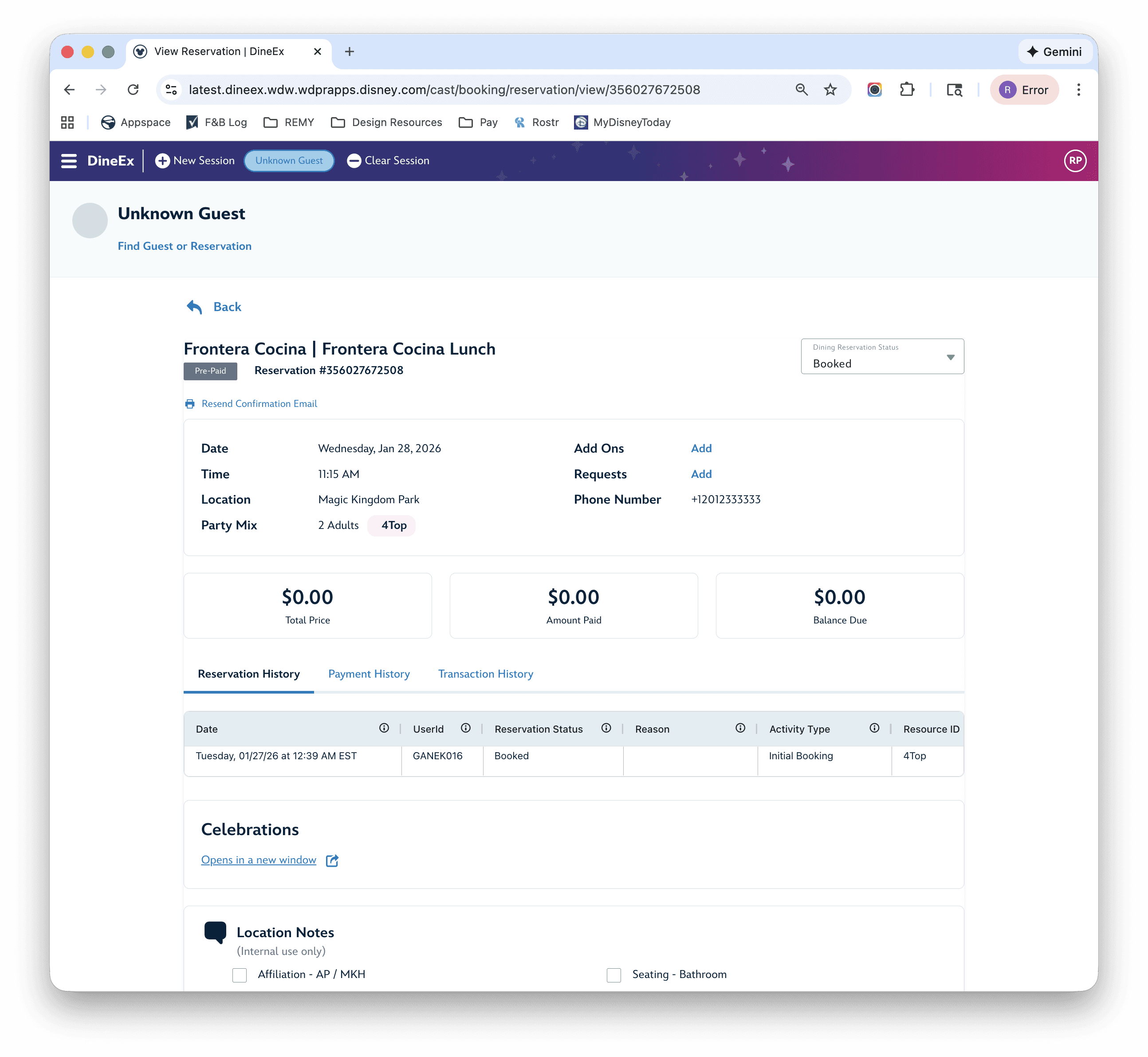Click the Back arrow icon
This screenshot has width=1148, height=1057.
[x=194, y=307]
